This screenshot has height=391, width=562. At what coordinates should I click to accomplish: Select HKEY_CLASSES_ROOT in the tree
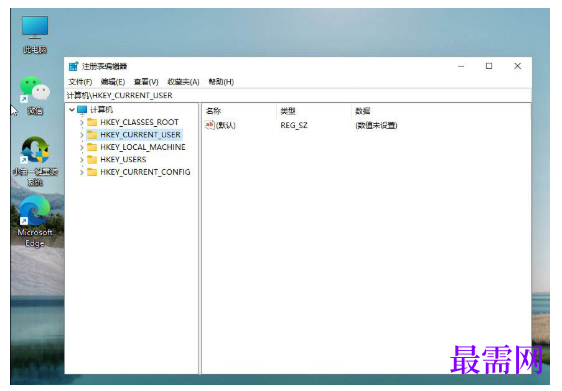(139, 122)
